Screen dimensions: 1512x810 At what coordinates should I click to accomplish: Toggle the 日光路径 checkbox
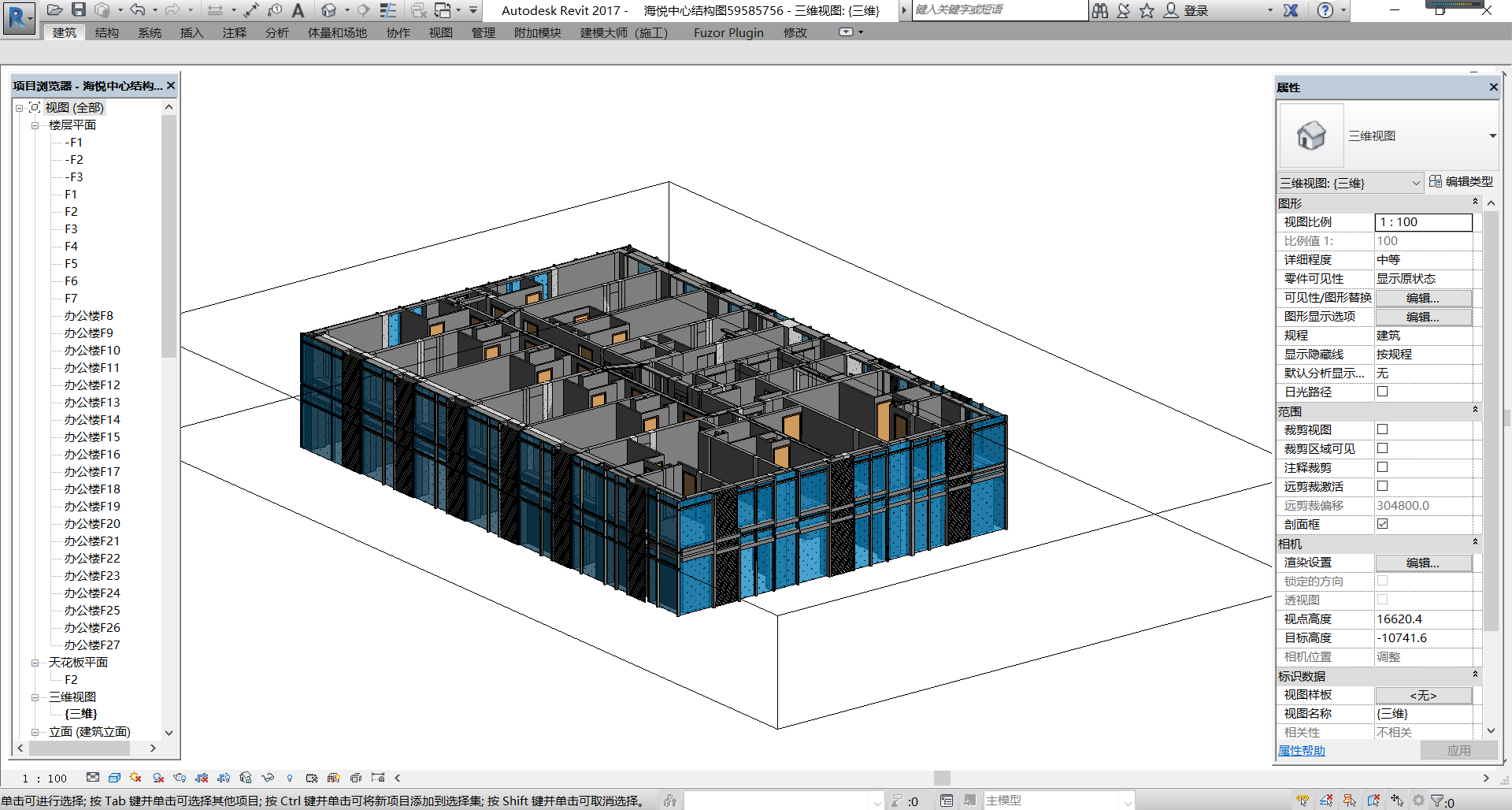[x=1382, y=392]
